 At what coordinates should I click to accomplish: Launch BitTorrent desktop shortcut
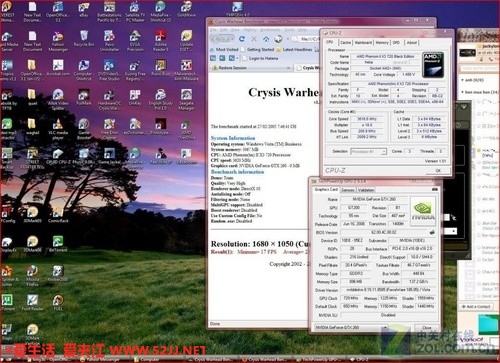58,243
